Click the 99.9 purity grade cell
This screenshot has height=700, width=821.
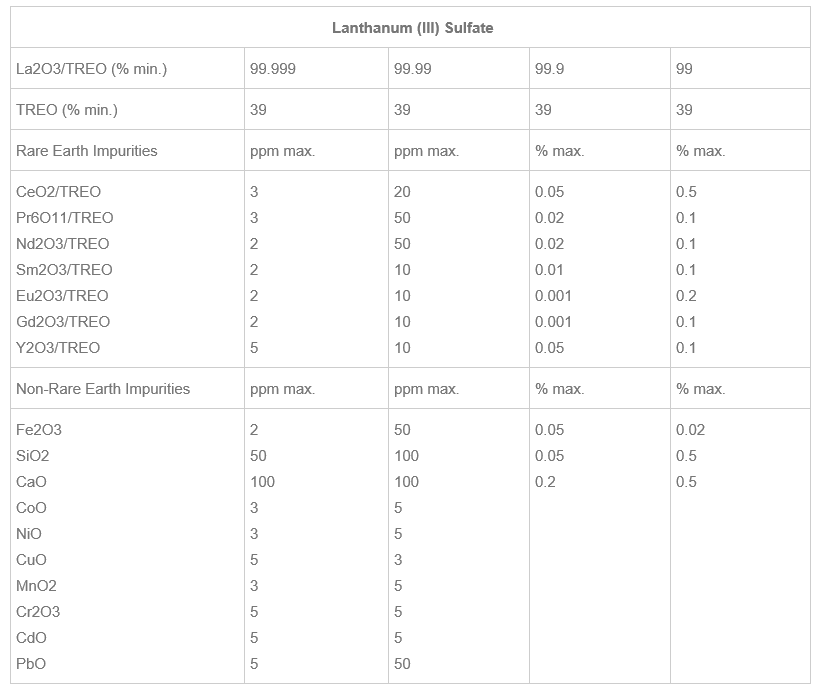552,69
